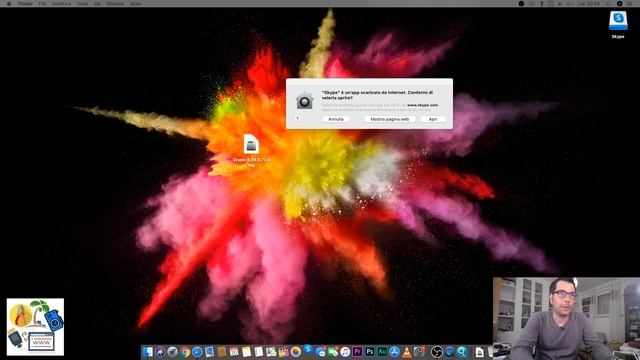Click the Apri button in the dialog
The height and width of the screenshot is (360, 640).
[433, 119]
